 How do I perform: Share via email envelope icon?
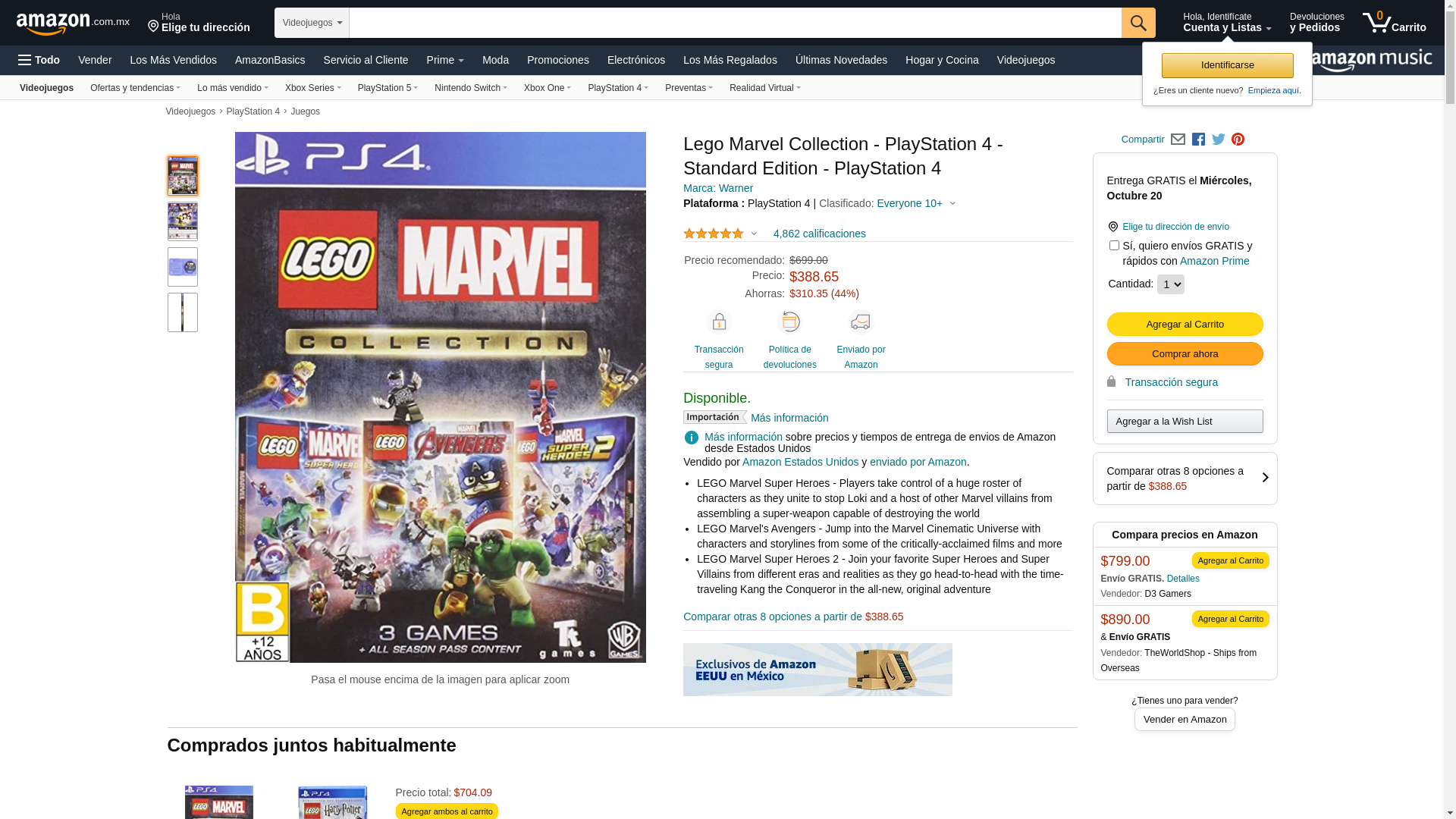(1178, 140)
